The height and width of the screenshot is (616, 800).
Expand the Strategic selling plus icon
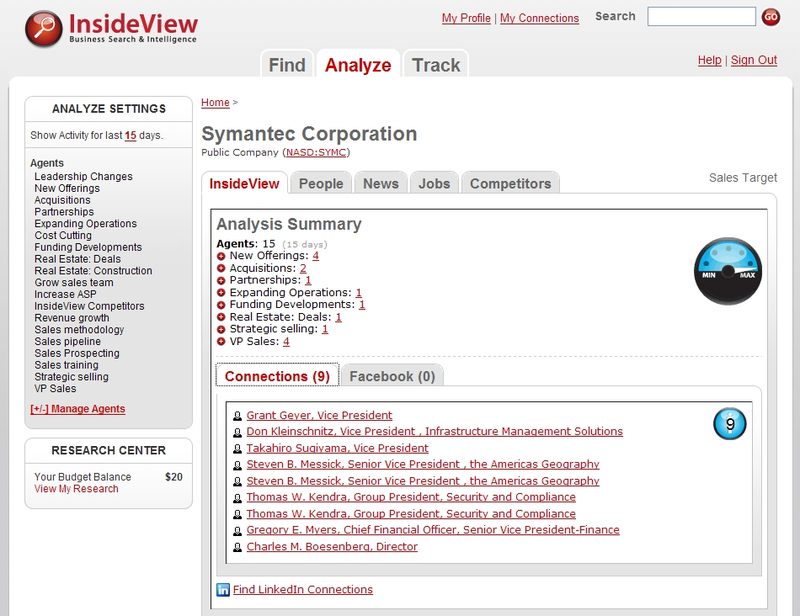coord(221,329)
